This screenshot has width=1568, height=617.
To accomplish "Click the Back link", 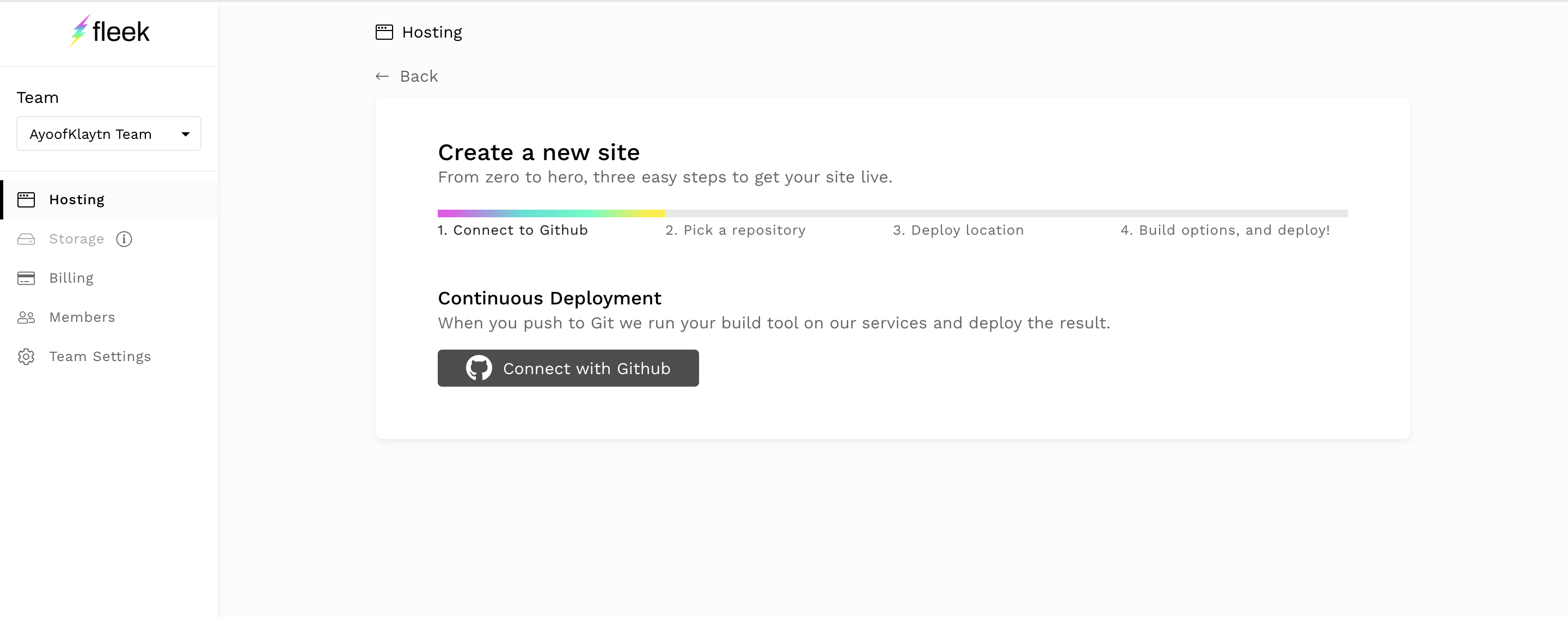I will [419, 76].
